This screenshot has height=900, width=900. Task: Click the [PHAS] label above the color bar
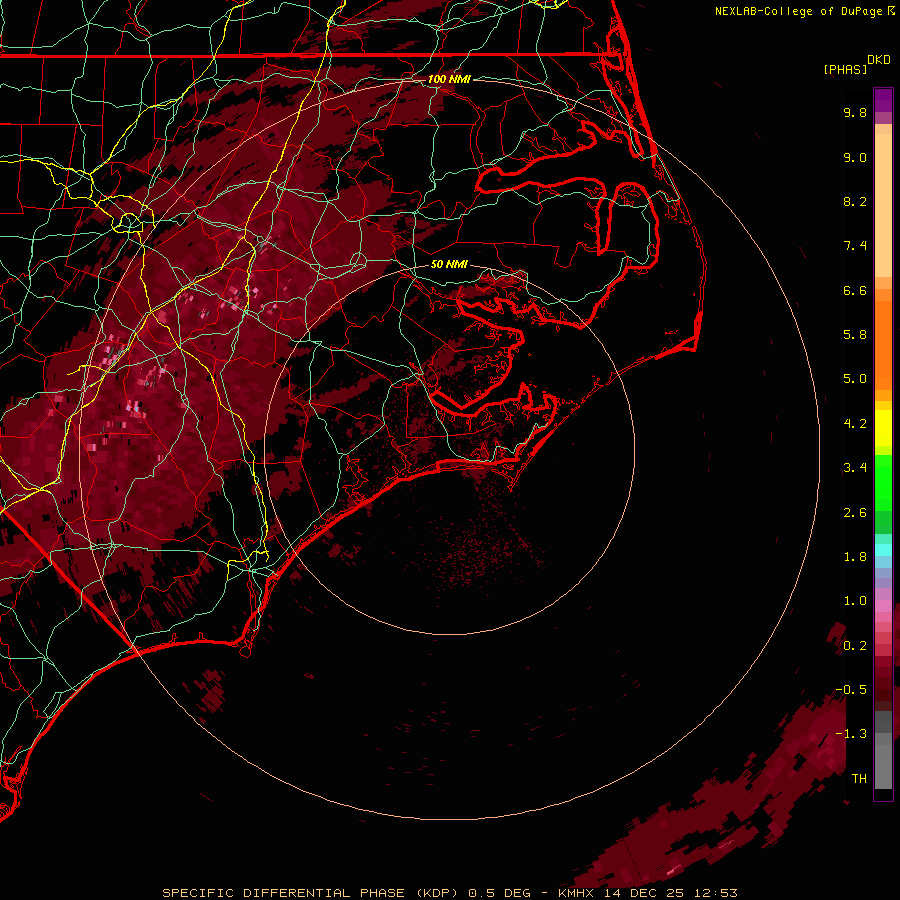click(x=845, y=70)
